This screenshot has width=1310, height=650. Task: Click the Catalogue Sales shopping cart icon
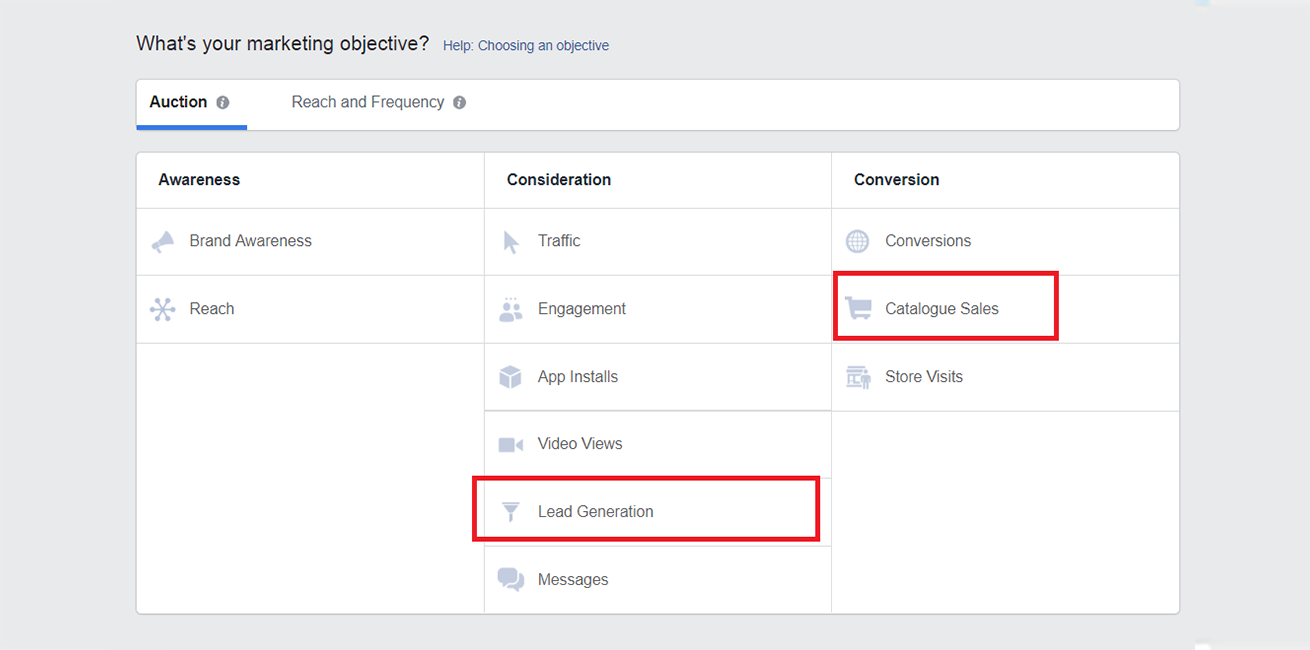[x=858, y=309]
